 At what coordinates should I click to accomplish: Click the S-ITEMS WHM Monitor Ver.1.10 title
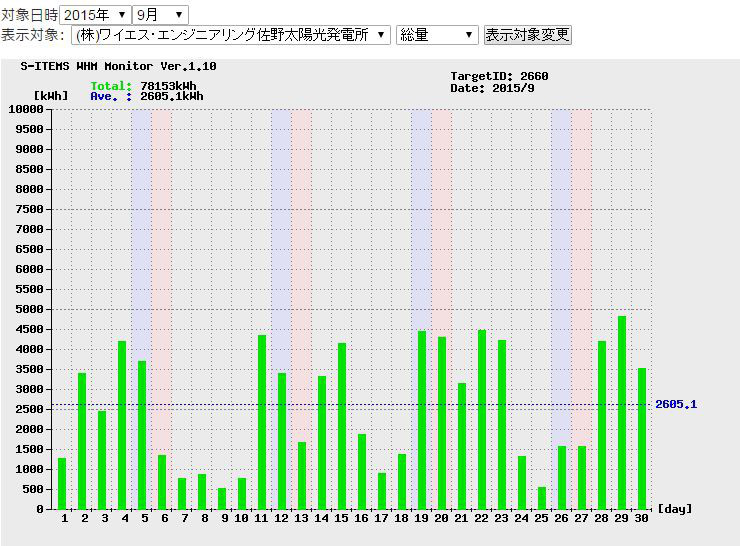(118, 66)
